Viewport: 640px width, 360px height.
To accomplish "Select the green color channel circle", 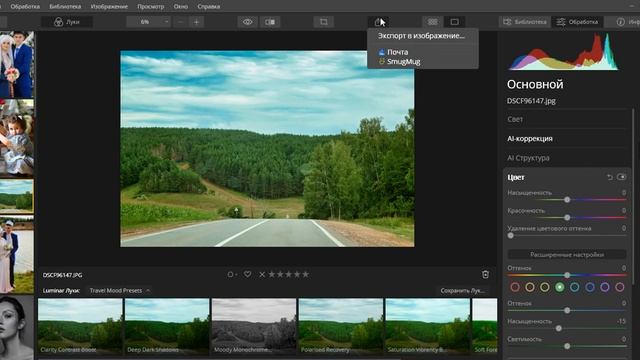I will [560, 287].
